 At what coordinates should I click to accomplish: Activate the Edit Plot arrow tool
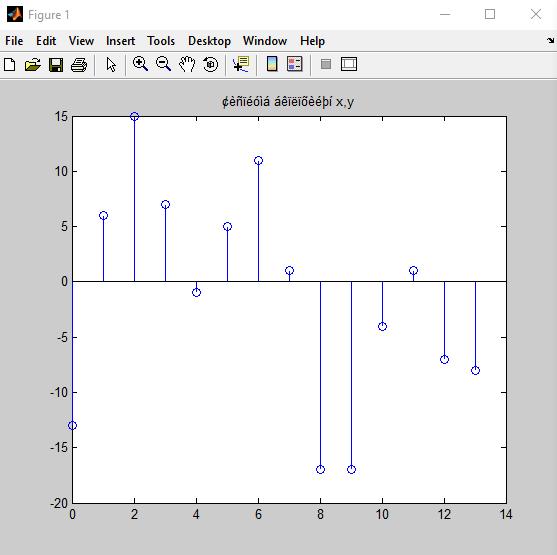click(x=111, y=65)
